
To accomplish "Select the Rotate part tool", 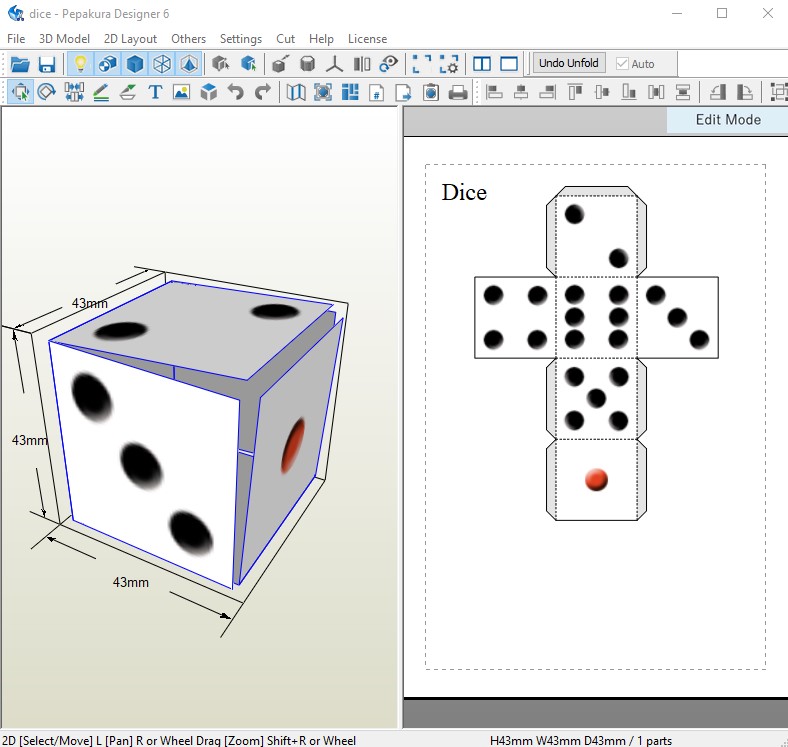I will (47, 92).
